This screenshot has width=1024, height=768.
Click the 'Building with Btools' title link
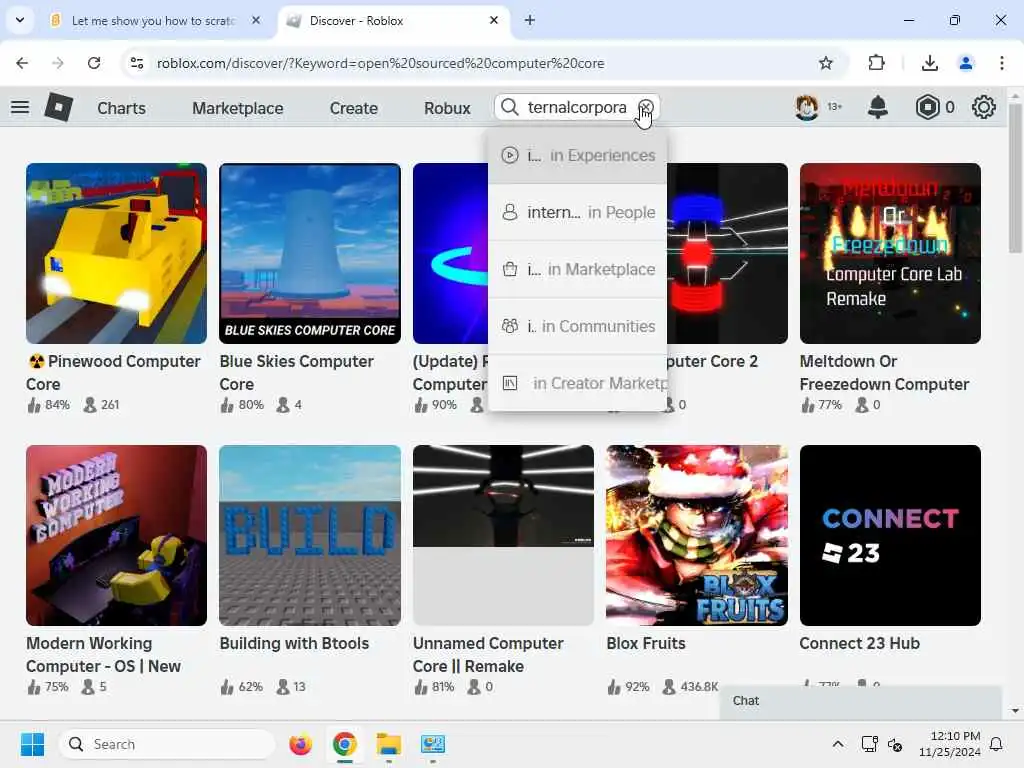pos(295,643)
